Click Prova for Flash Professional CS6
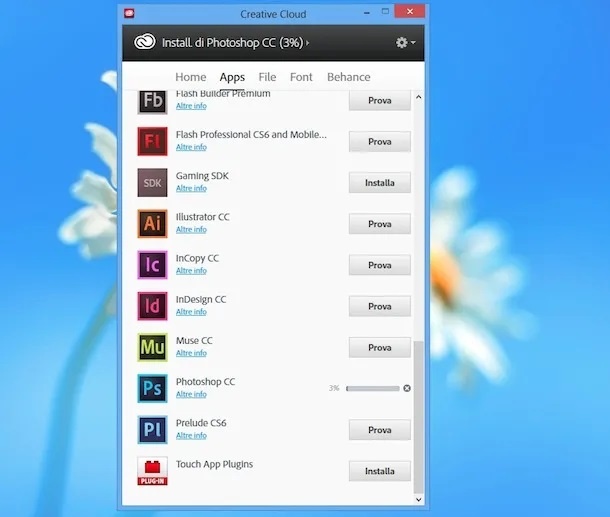Screen dimensions: 610x517 click(380, 142)
